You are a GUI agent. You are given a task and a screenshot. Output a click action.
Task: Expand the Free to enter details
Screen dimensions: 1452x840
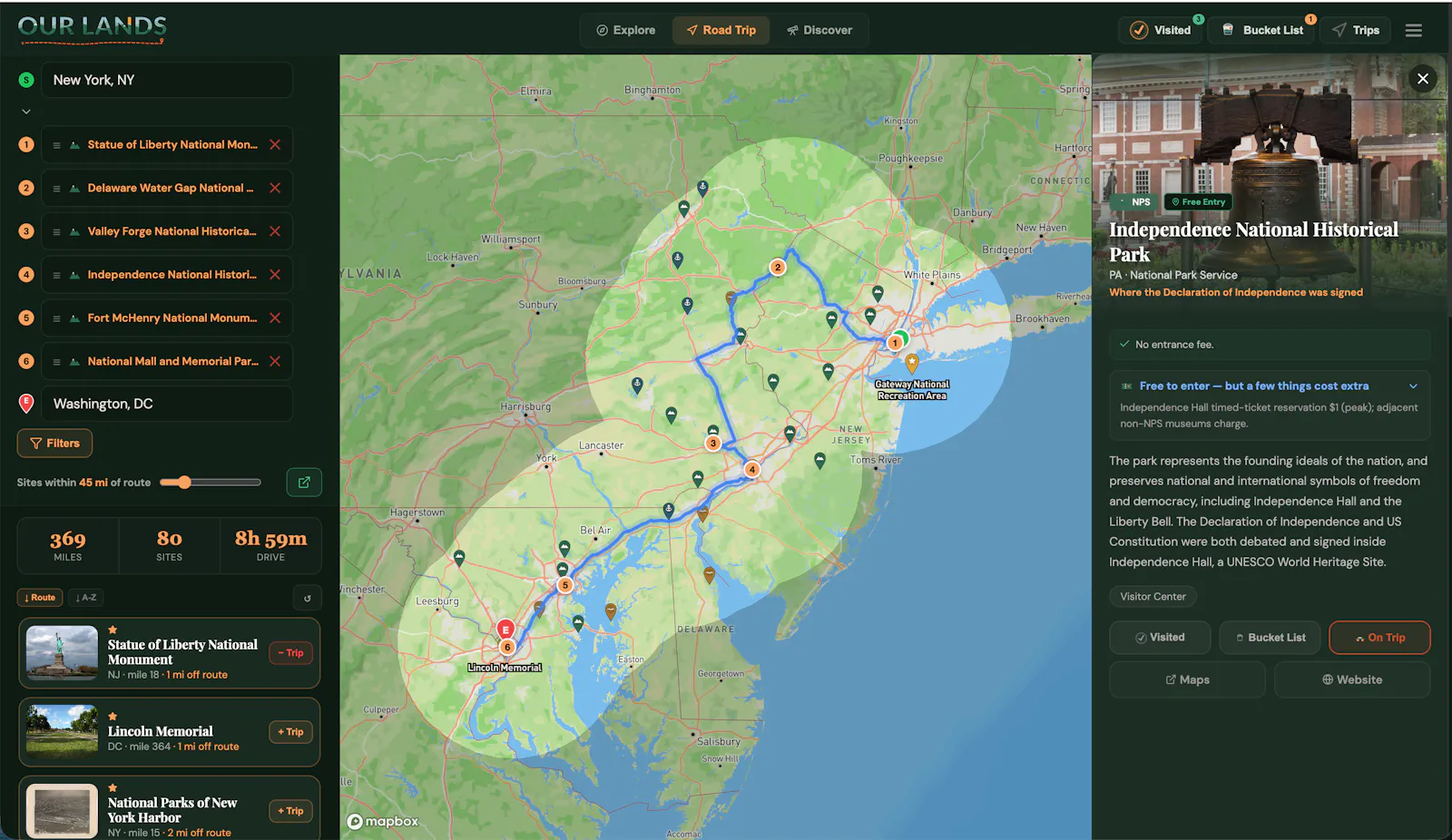1413,386
